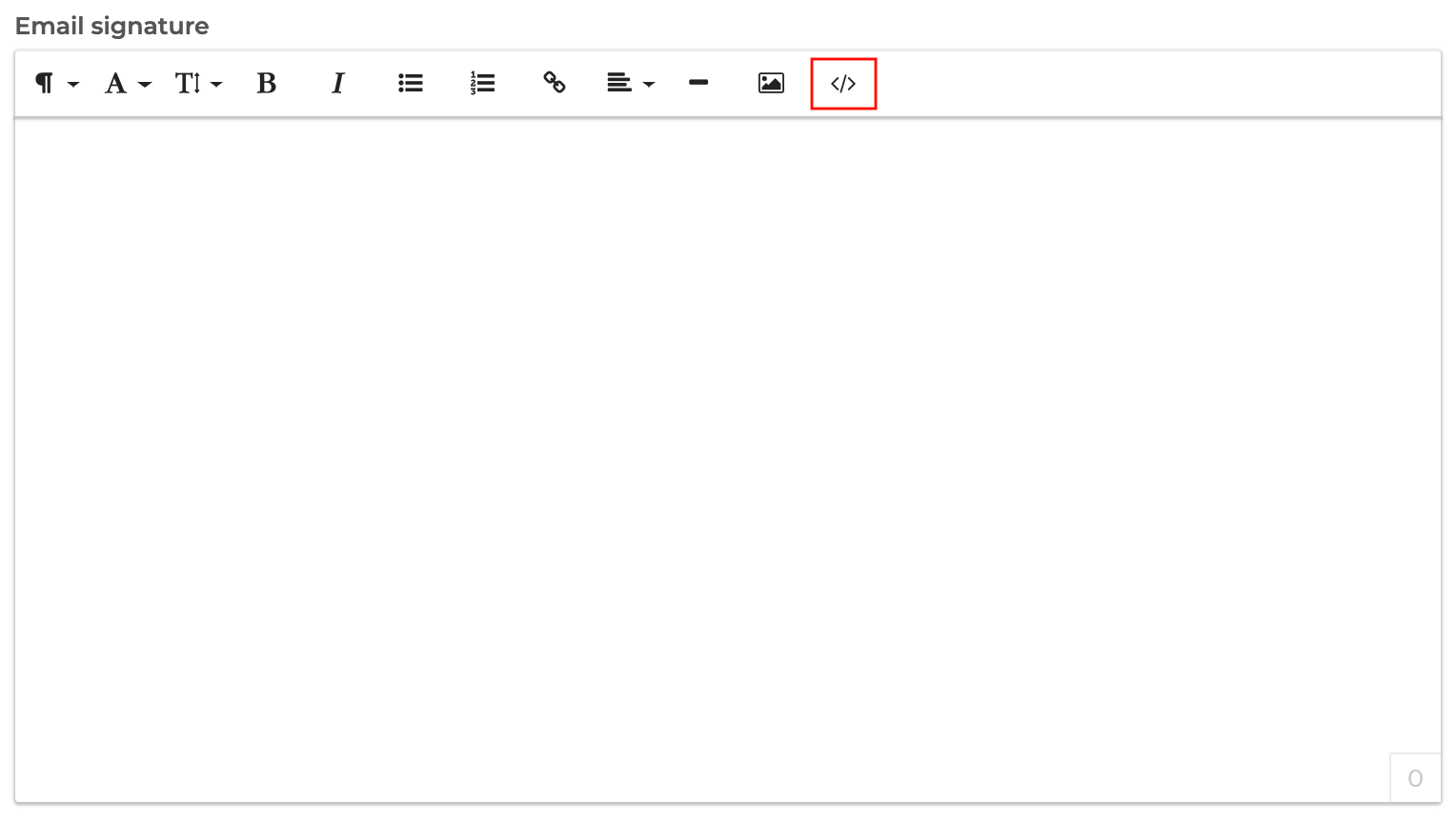
Task: Toggle italic formatting
Action: pyautogui.click(x=338, y=84)
